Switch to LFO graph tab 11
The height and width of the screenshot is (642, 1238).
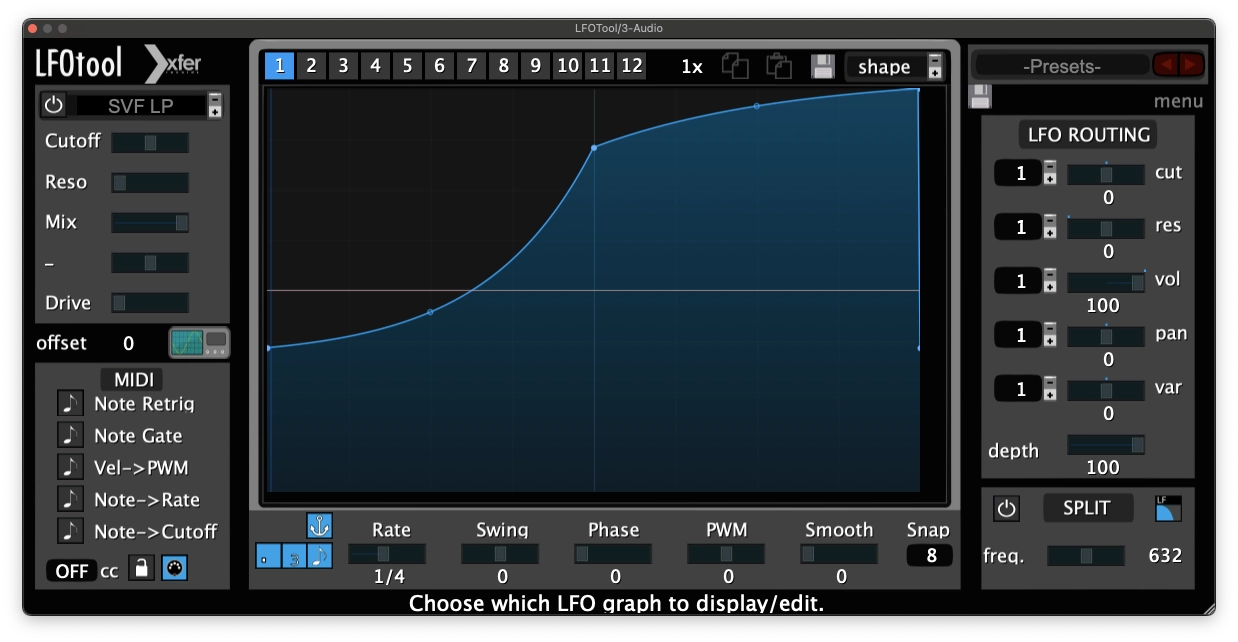599,66
